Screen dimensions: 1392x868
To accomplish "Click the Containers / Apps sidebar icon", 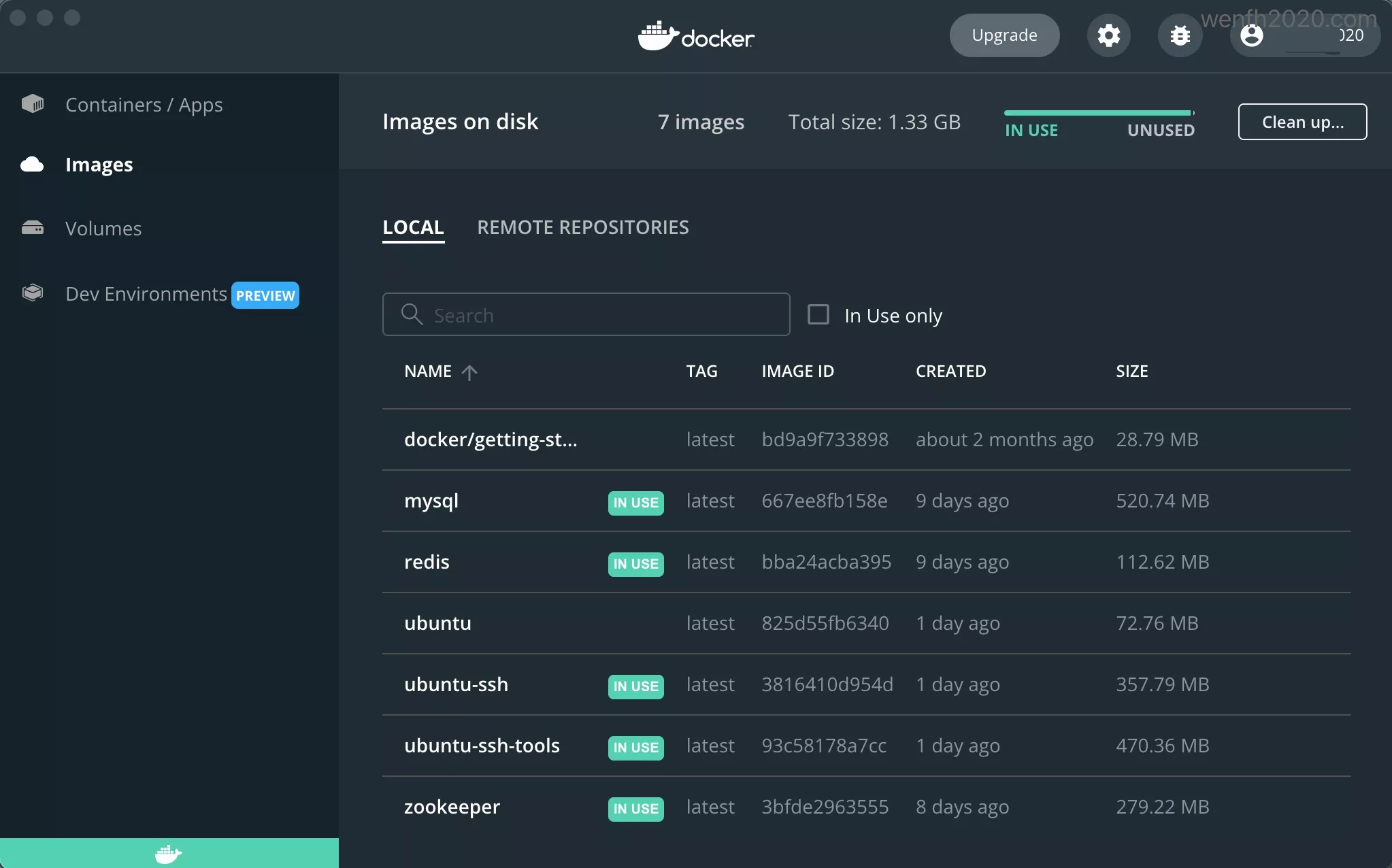I will [x=33, y=104].
